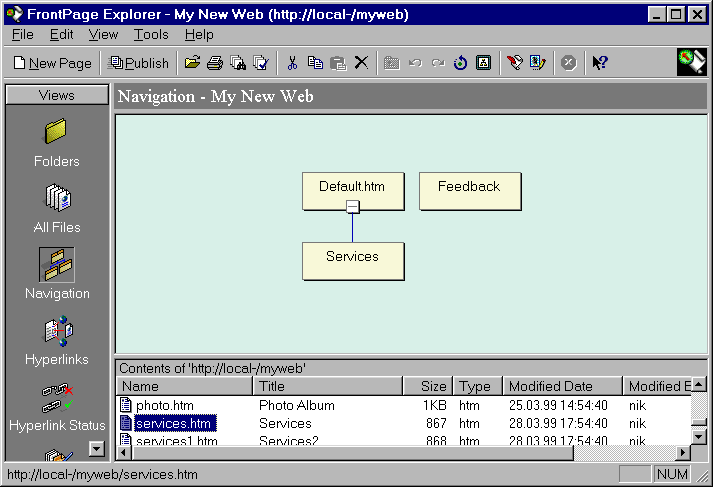The image size is (713, 487).
Task: Click the New Page button
Action: pos(52,63)
